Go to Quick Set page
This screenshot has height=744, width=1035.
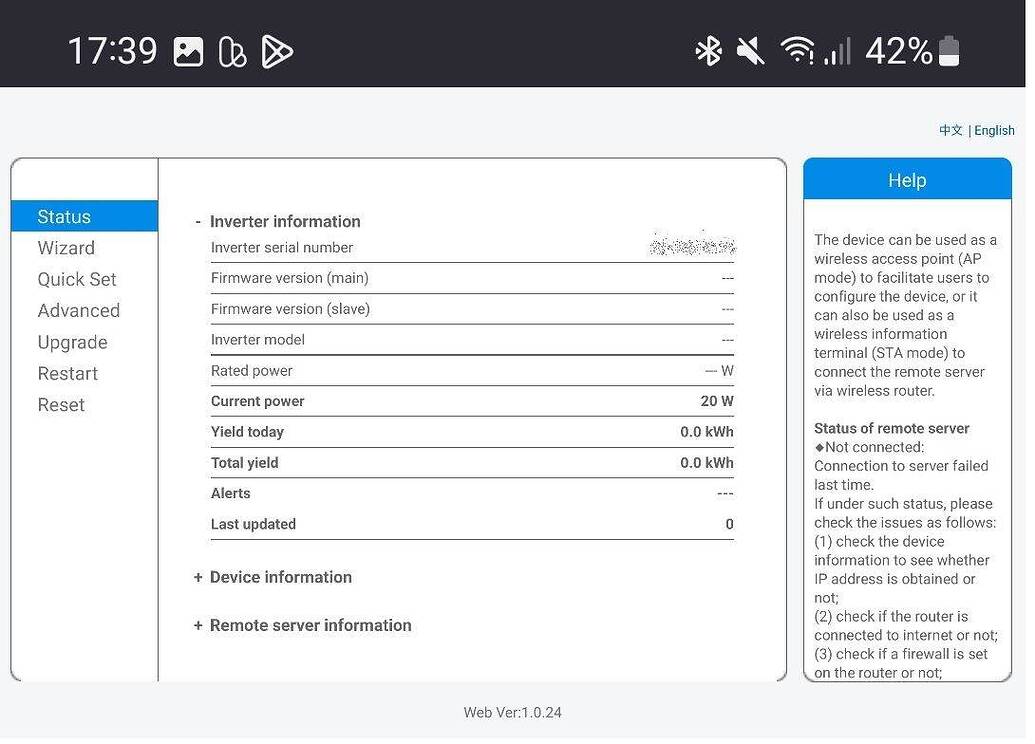[77, 280]
